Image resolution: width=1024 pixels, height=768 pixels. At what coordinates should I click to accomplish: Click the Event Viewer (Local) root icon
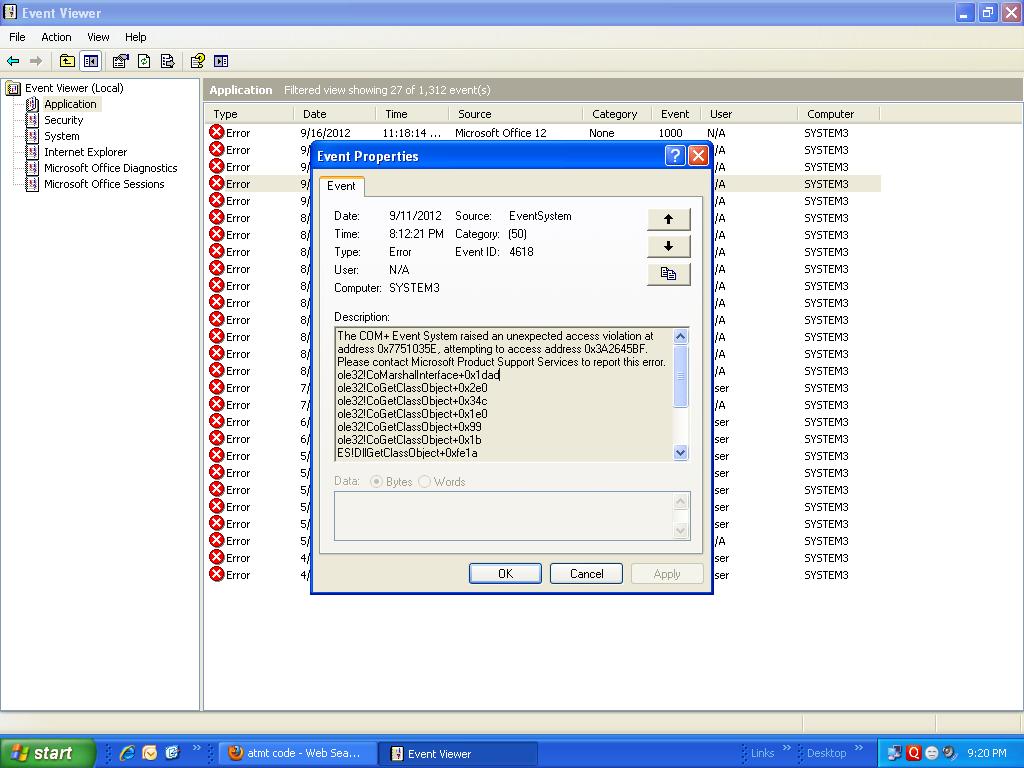pyautogui.click(x=13, y=88)
